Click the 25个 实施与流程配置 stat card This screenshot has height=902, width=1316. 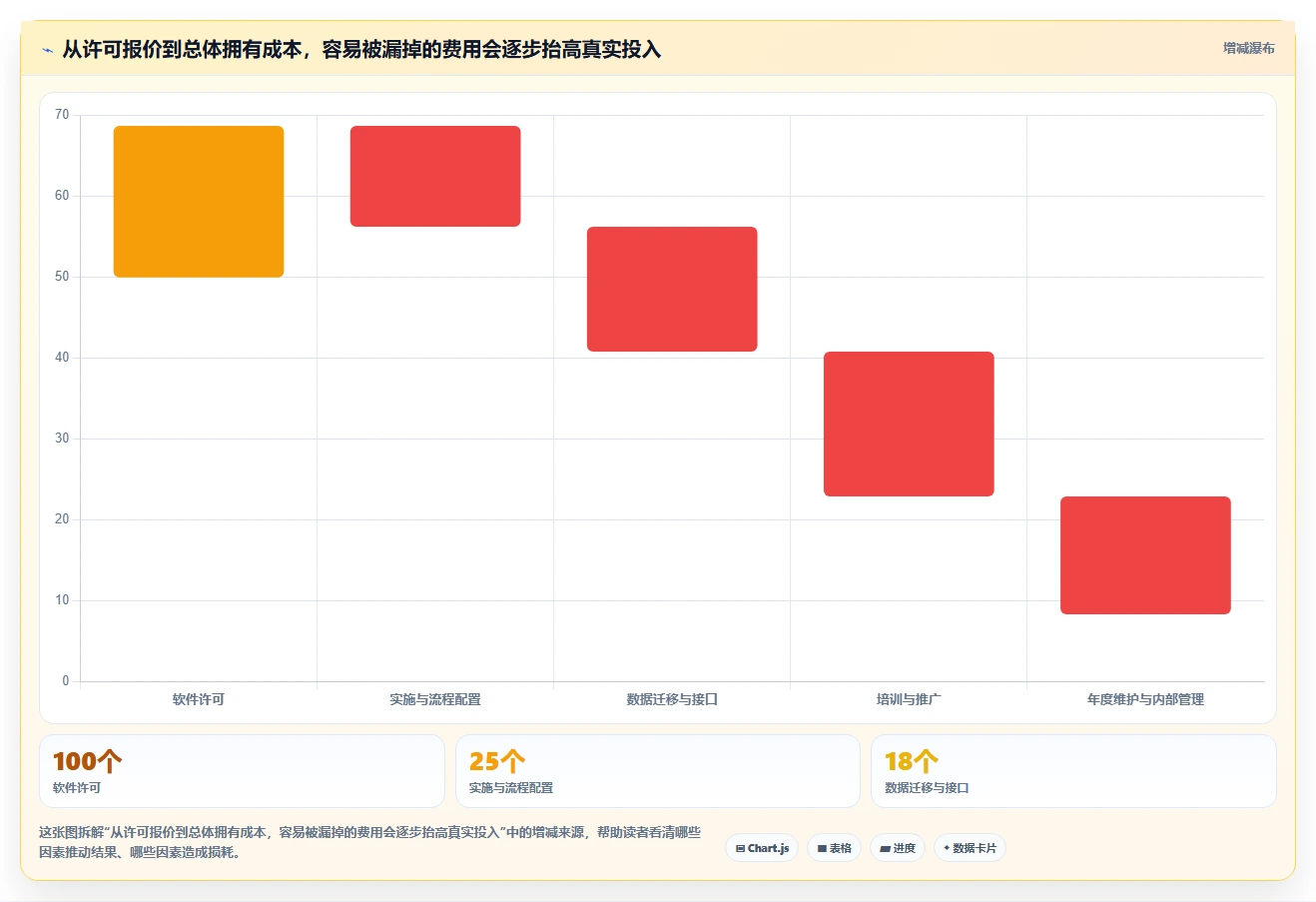coord(657,771)
